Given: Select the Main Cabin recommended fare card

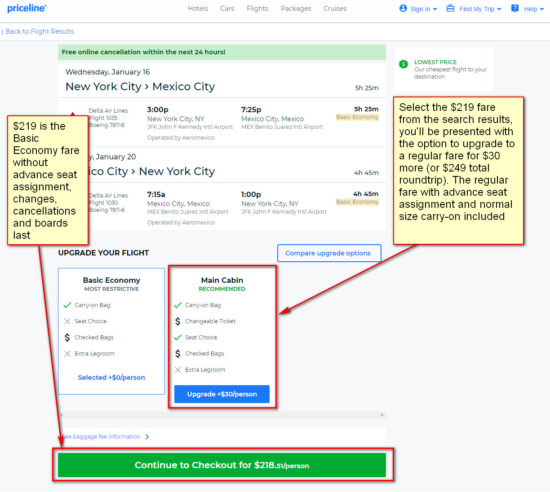Looking at the screenshot, I should 222,337.
